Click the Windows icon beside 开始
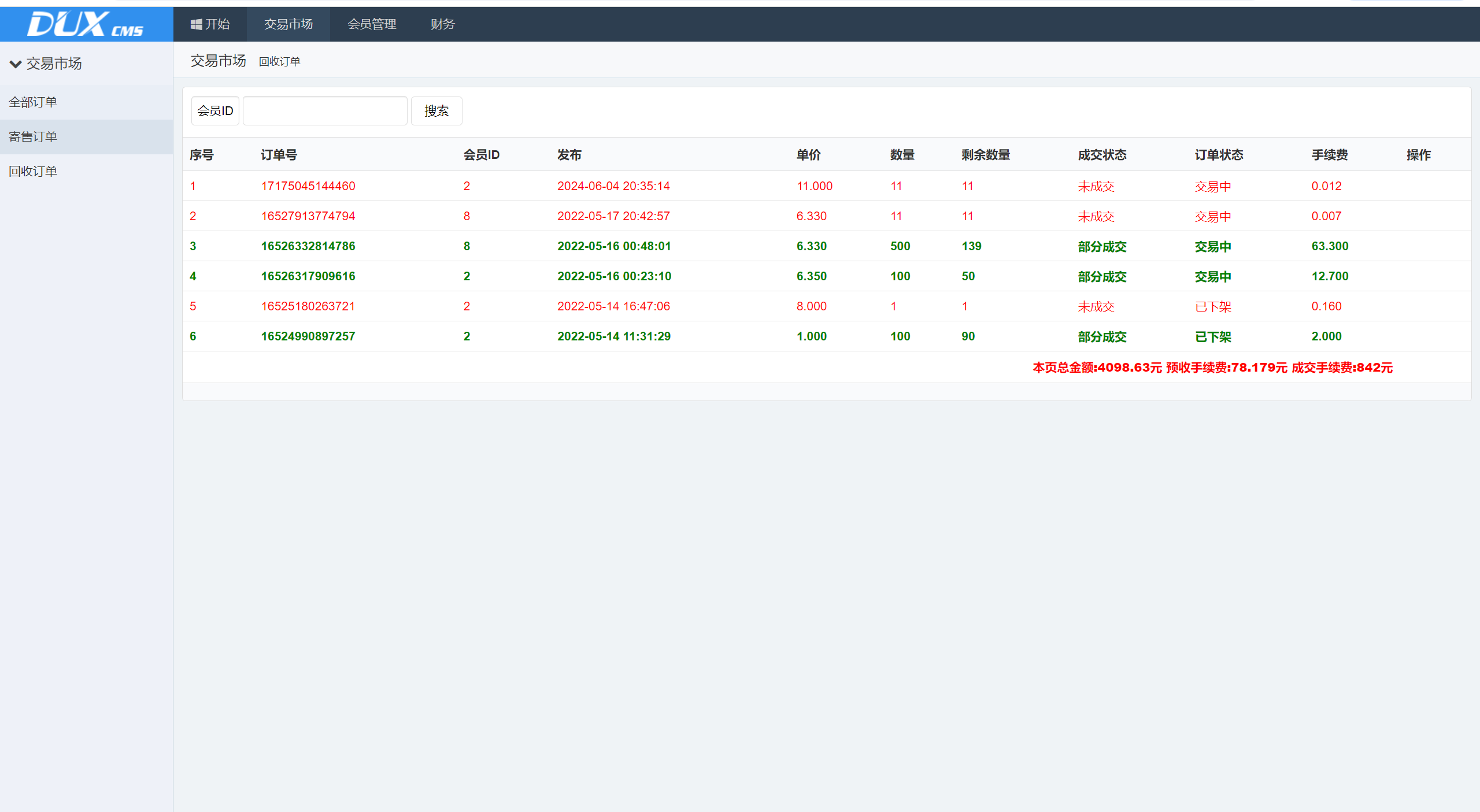This screenshot has height=812, width=1480. pos(196,24)
